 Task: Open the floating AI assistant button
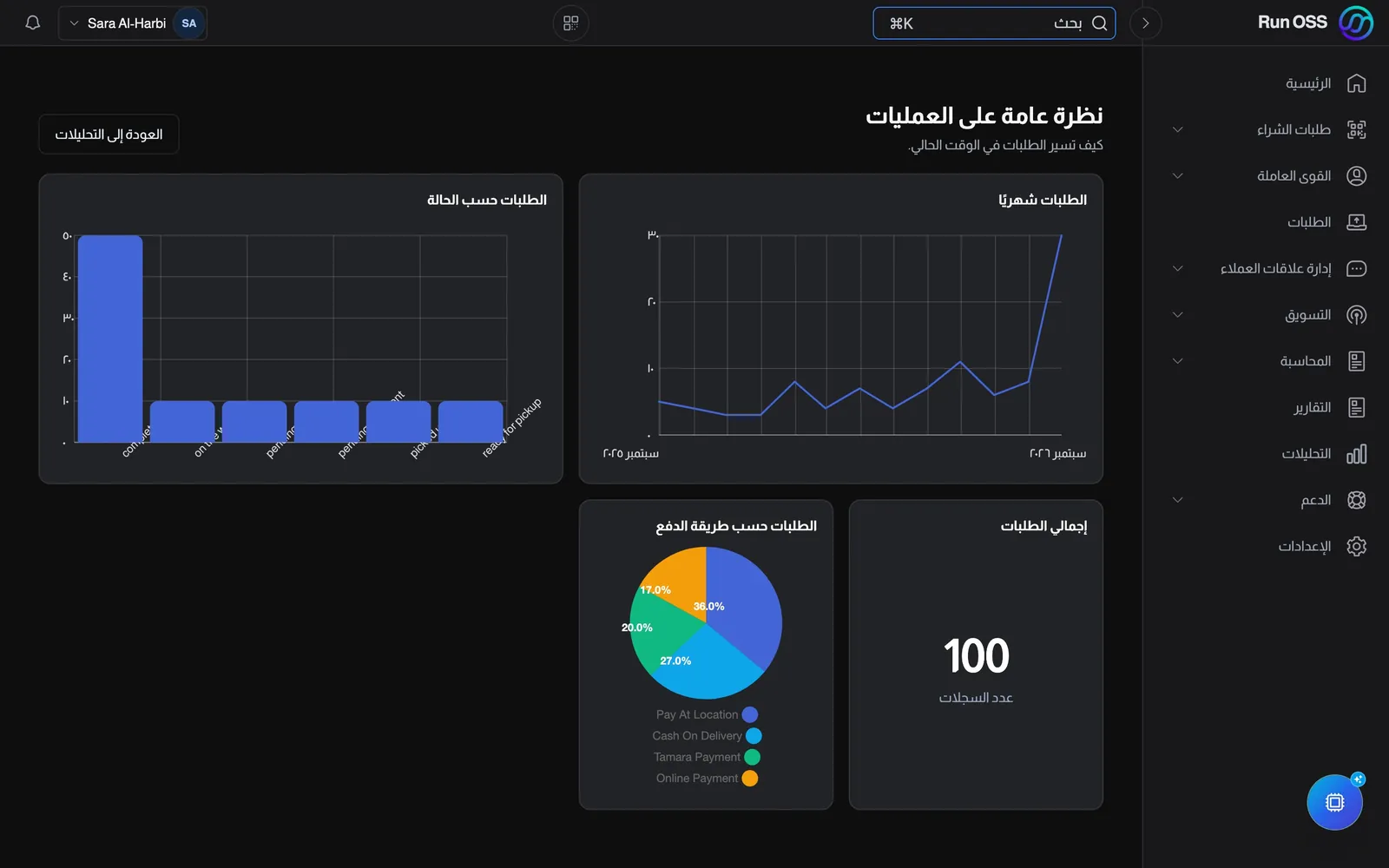pyautogui.click(x=1335, y=802)
